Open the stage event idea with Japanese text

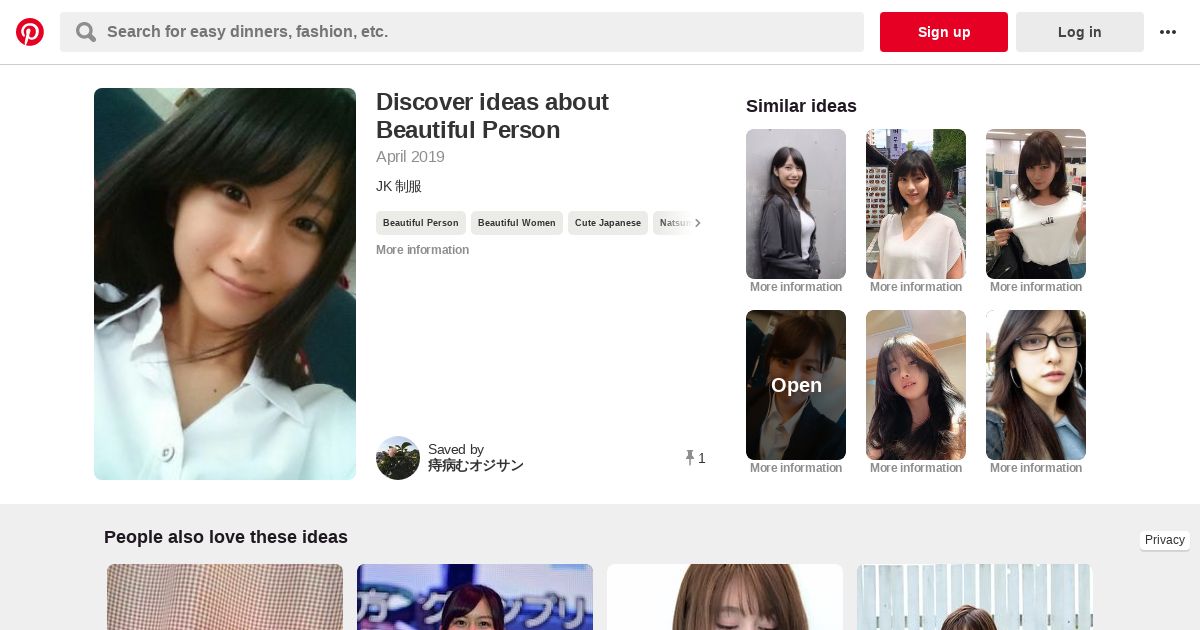[x=475, y=597]
